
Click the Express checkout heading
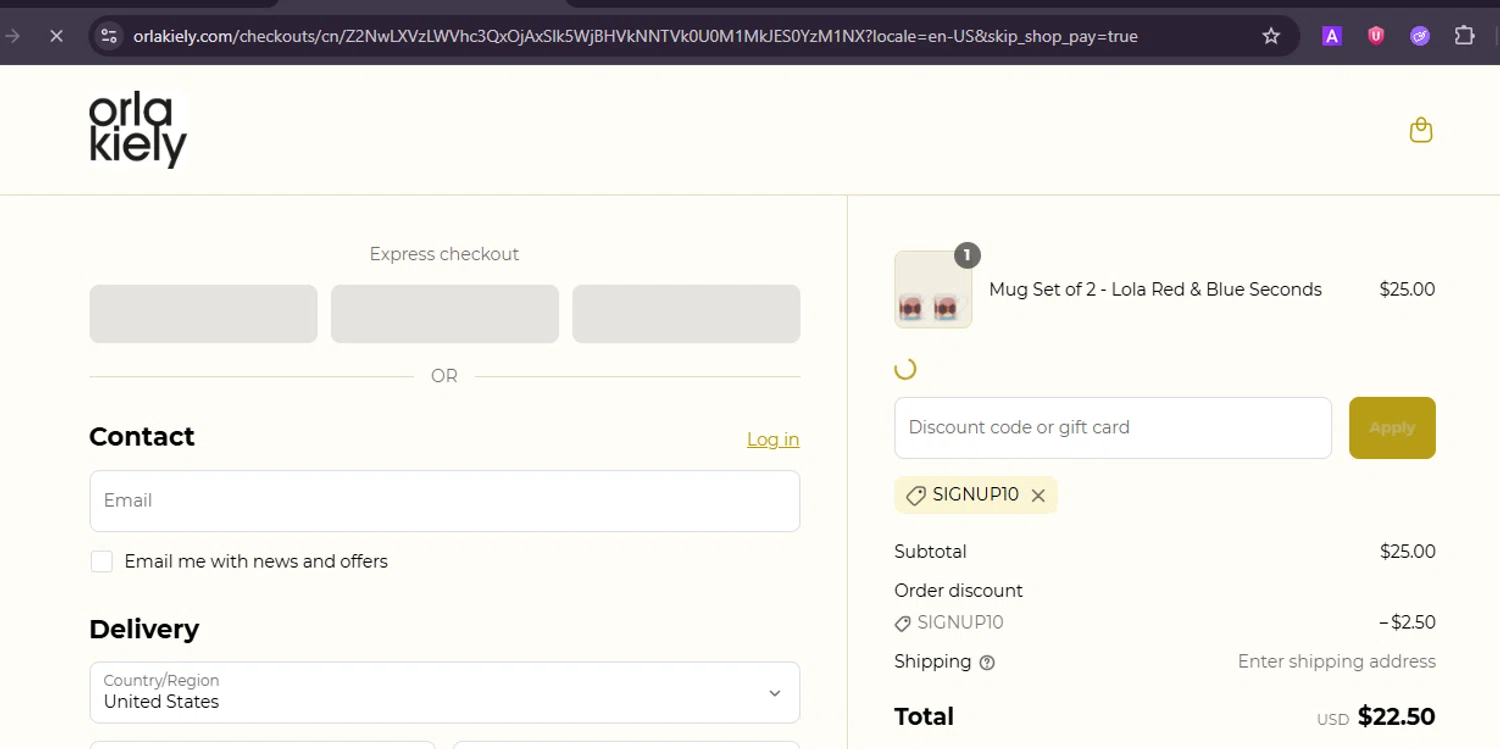pos(444,254)
